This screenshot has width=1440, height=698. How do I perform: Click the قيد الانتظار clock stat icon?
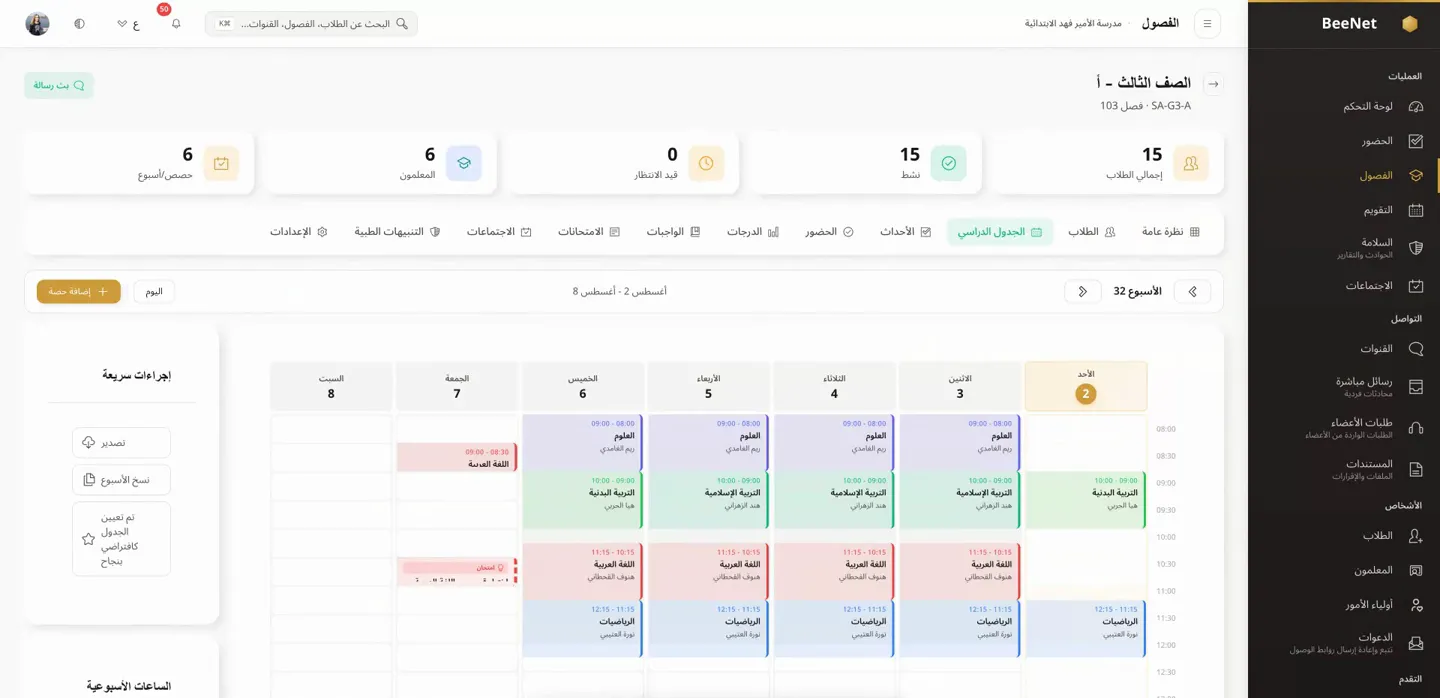pyautogui.click(x=706, y=163)
